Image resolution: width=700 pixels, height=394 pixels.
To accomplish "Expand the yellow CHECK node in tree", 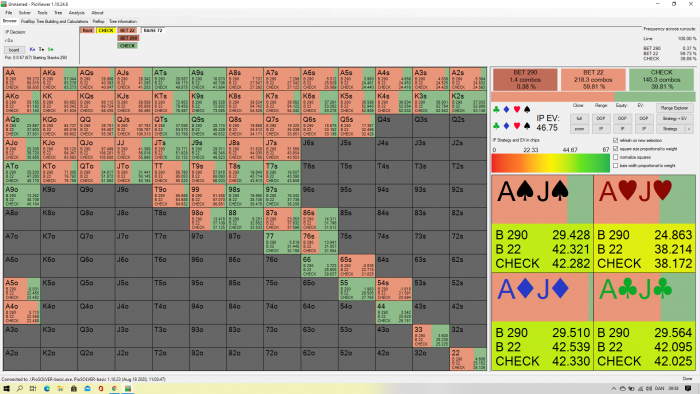I will point(106,30).
